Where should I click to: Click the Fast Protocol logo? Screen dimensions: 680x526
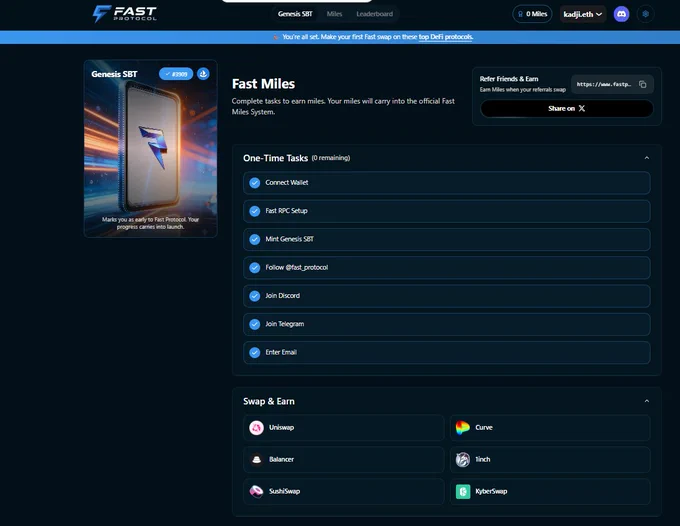point(124,13)
